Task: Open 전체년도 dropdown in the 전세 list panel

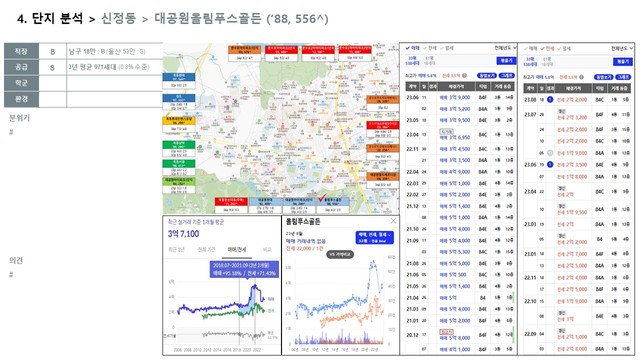Action: 622,49
